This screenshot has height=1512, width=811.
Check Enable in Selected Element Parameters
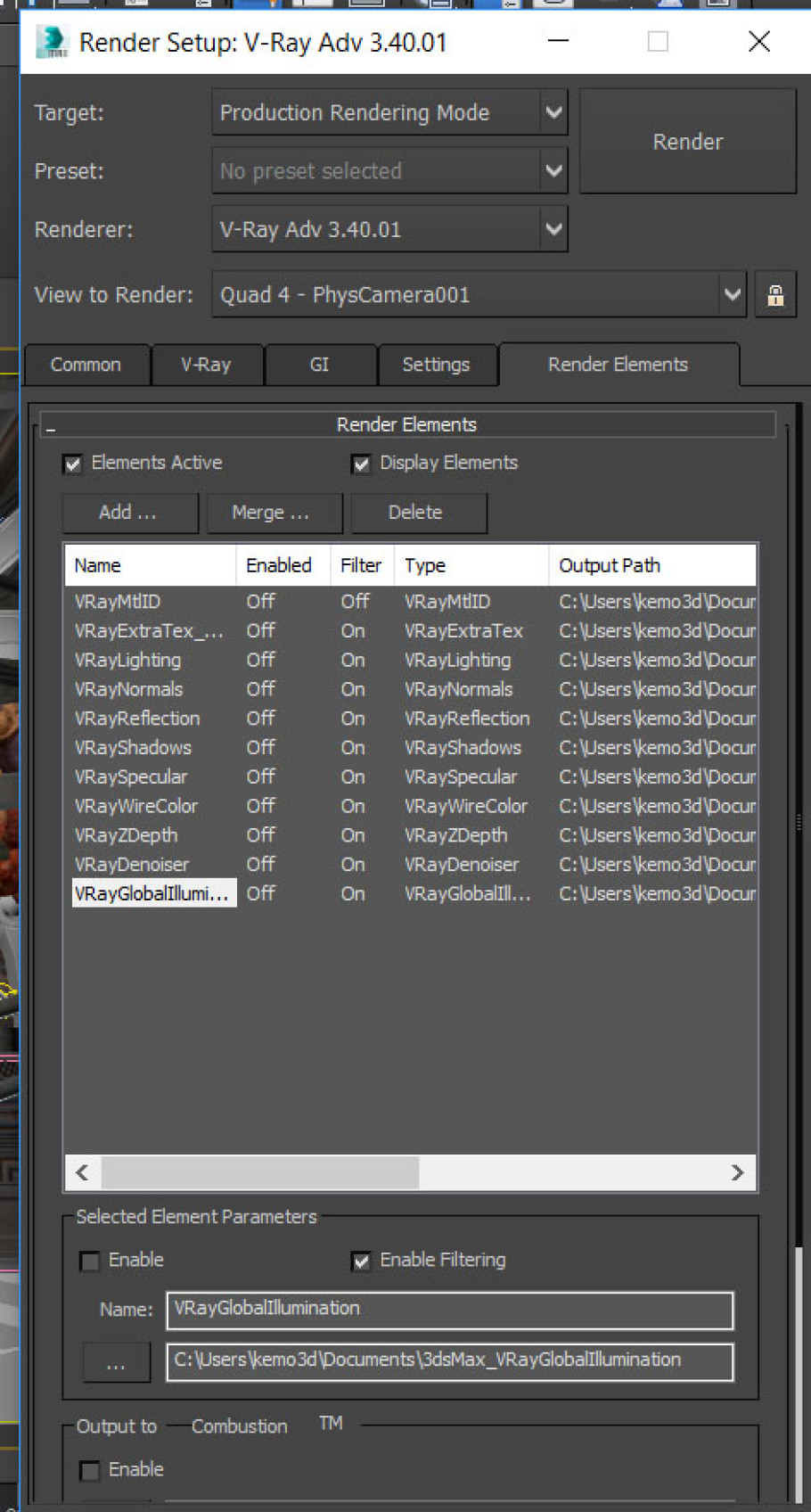tap(89, 1261)
